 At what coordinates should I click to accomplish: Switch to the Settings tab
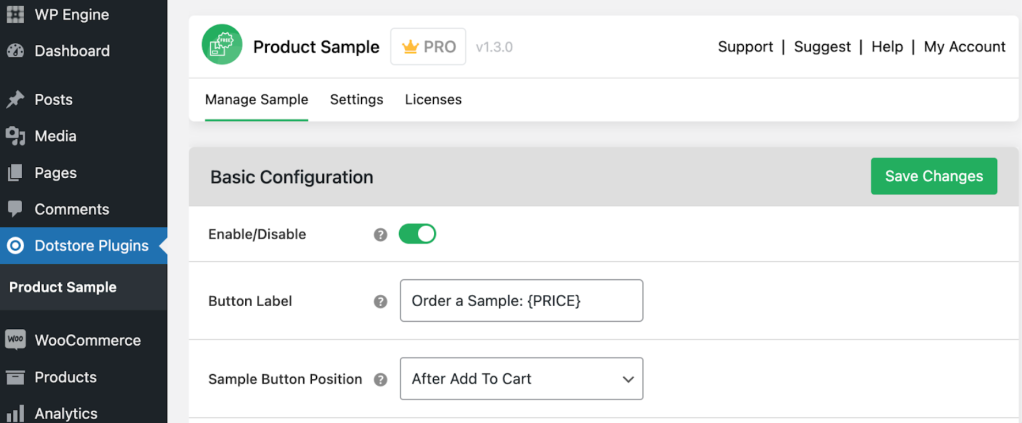pos(356,100)
